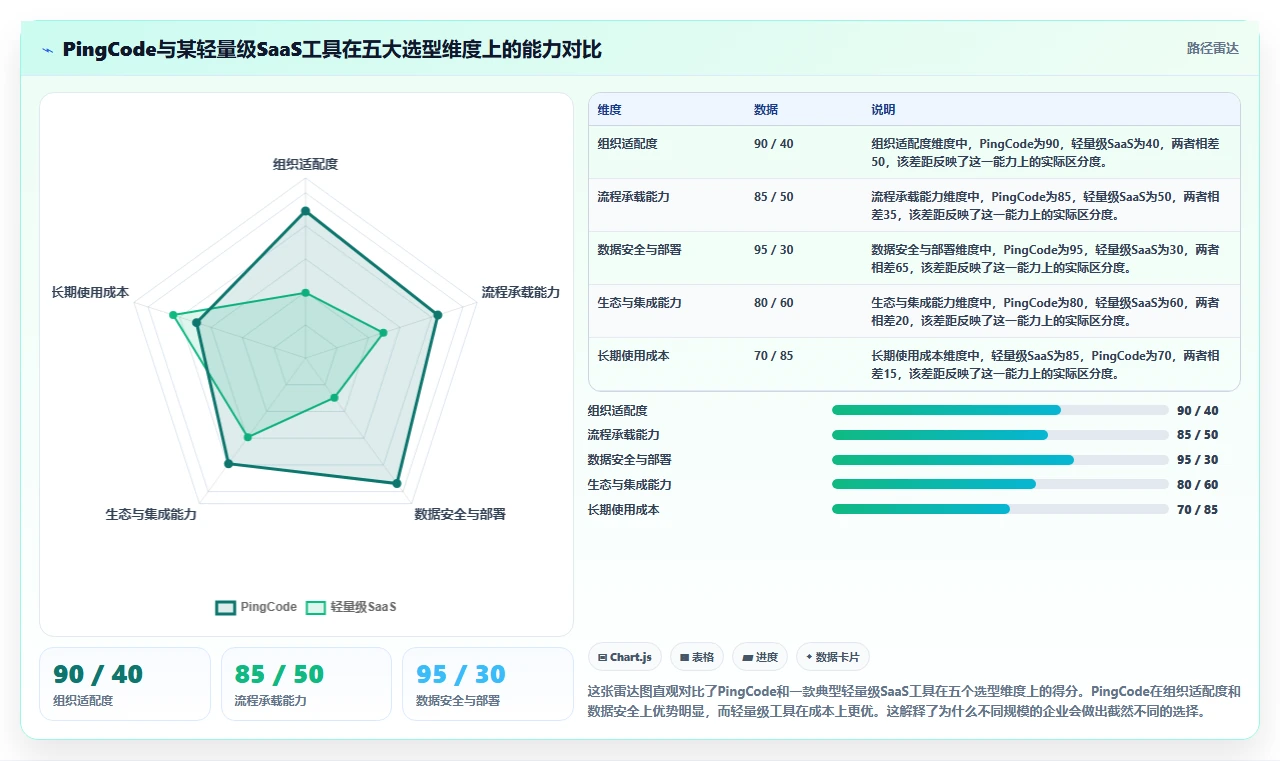
Task: Click the 长期使用成本 radar axis label
Action: tap(90, 292)
